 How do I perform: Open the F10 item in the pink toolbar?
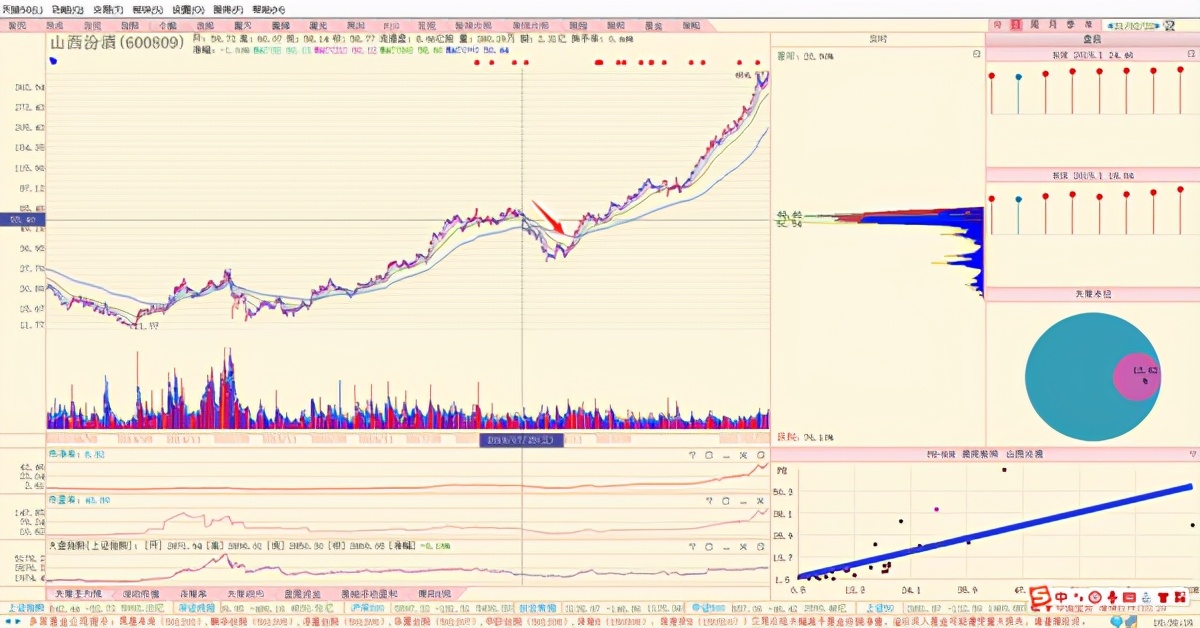tap(391, 25)
